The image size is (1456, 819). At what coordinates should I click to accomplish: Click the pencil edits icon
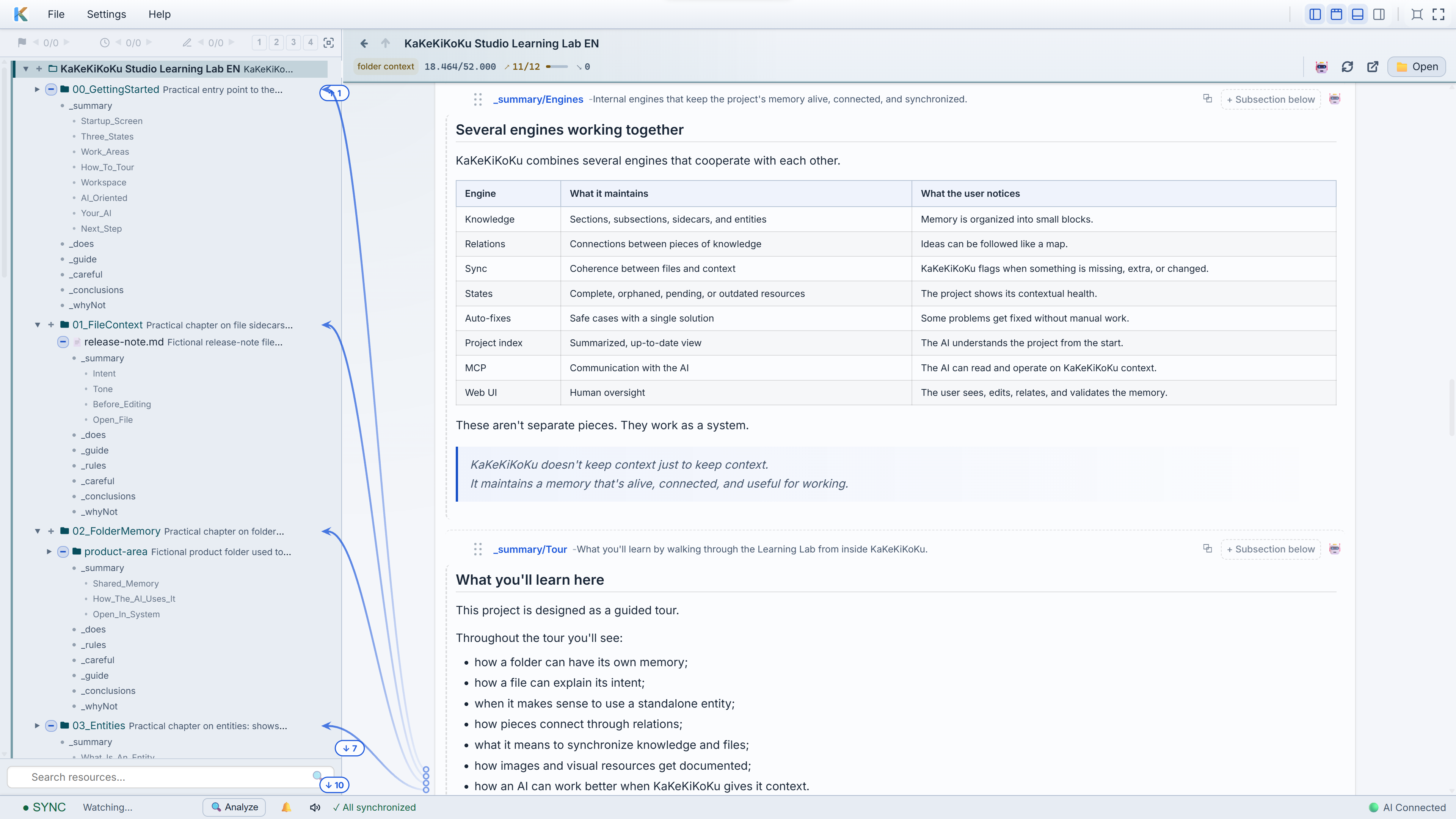pyautogui.click(x=187, y=42)
